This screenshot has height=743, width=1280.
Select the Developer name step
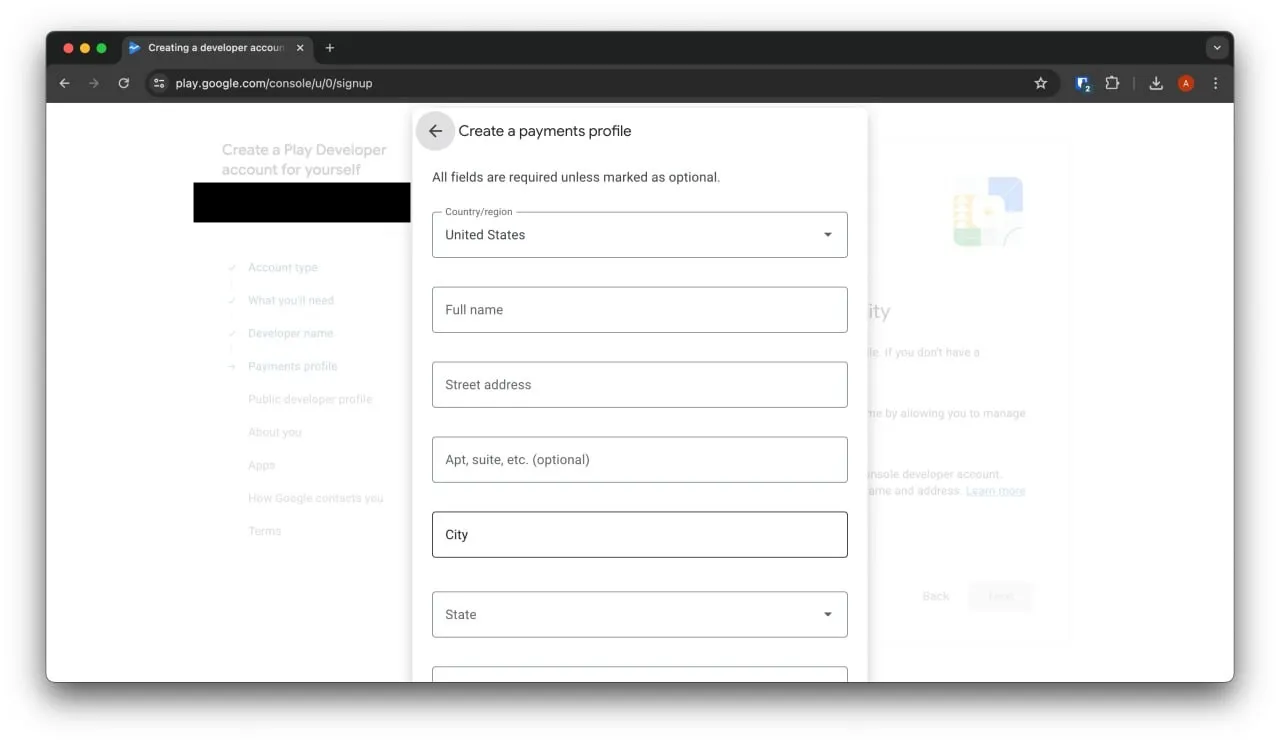(291, 333)
